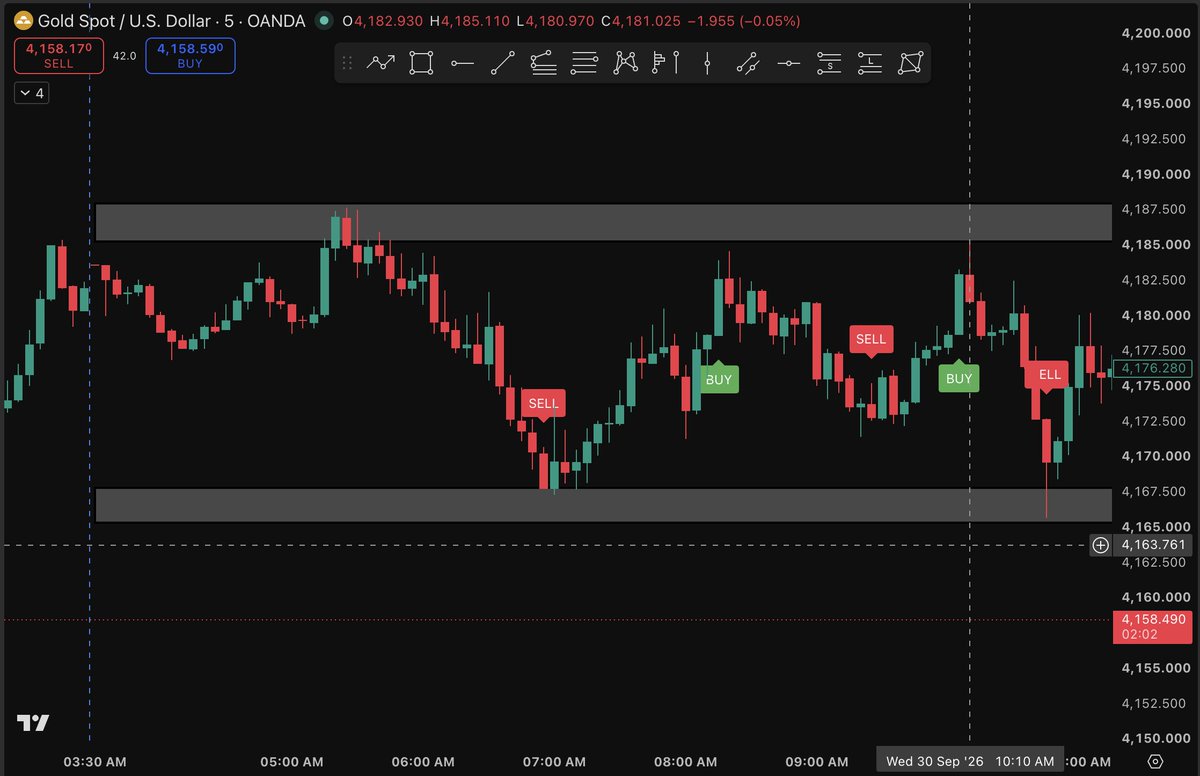Image resolution: width=1200 pixels, height=776 pixels.
Task: Select the lower gray support zone rectangle
Action: [604, 505]
